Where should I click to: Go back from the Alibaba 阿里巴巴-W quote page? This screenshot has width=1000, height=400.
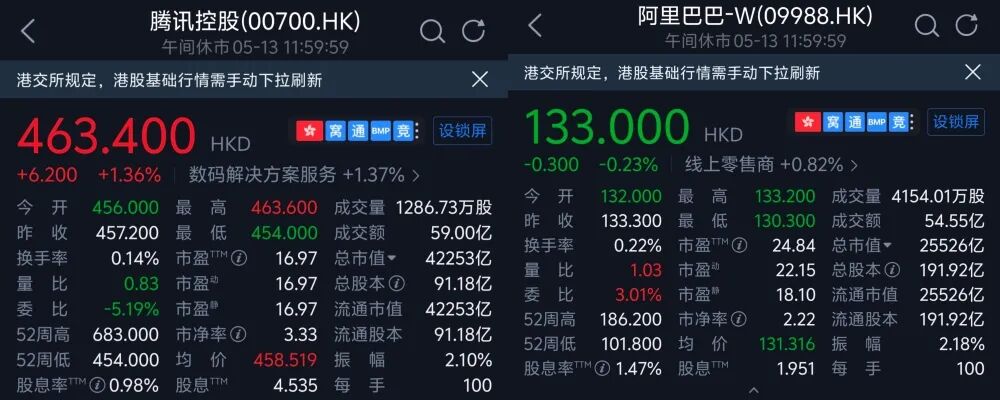coord(535,26)
